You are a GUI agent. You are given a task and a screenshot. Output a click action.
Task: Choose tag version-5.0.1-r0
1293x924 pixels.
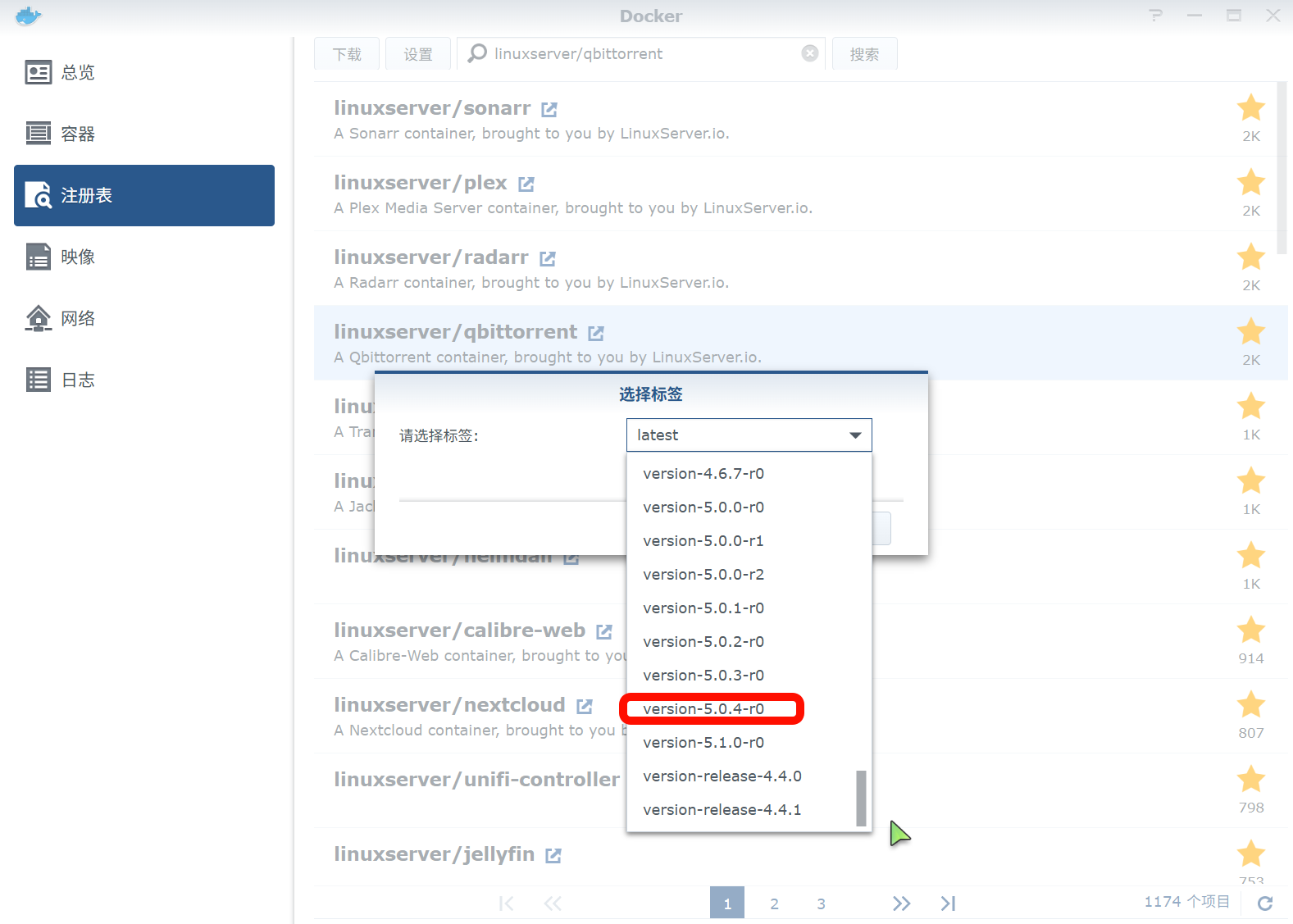click(x=749, y=608)
